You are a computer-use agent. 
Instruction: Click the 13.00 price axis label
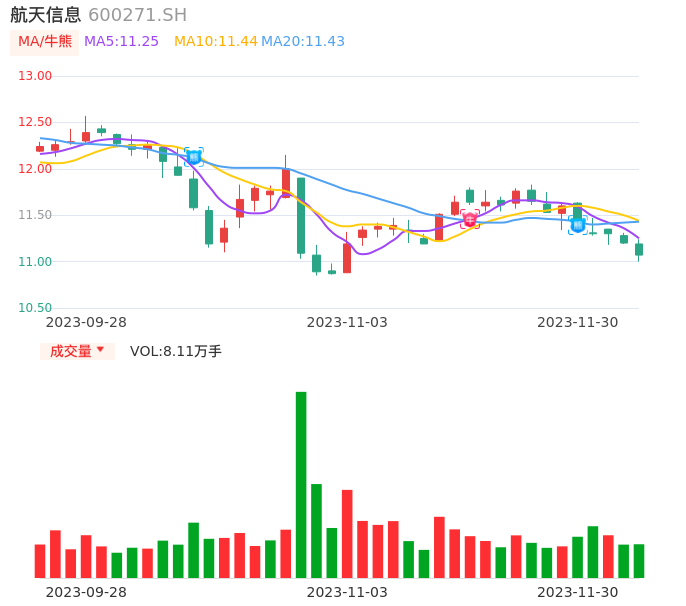click(35, 76)
